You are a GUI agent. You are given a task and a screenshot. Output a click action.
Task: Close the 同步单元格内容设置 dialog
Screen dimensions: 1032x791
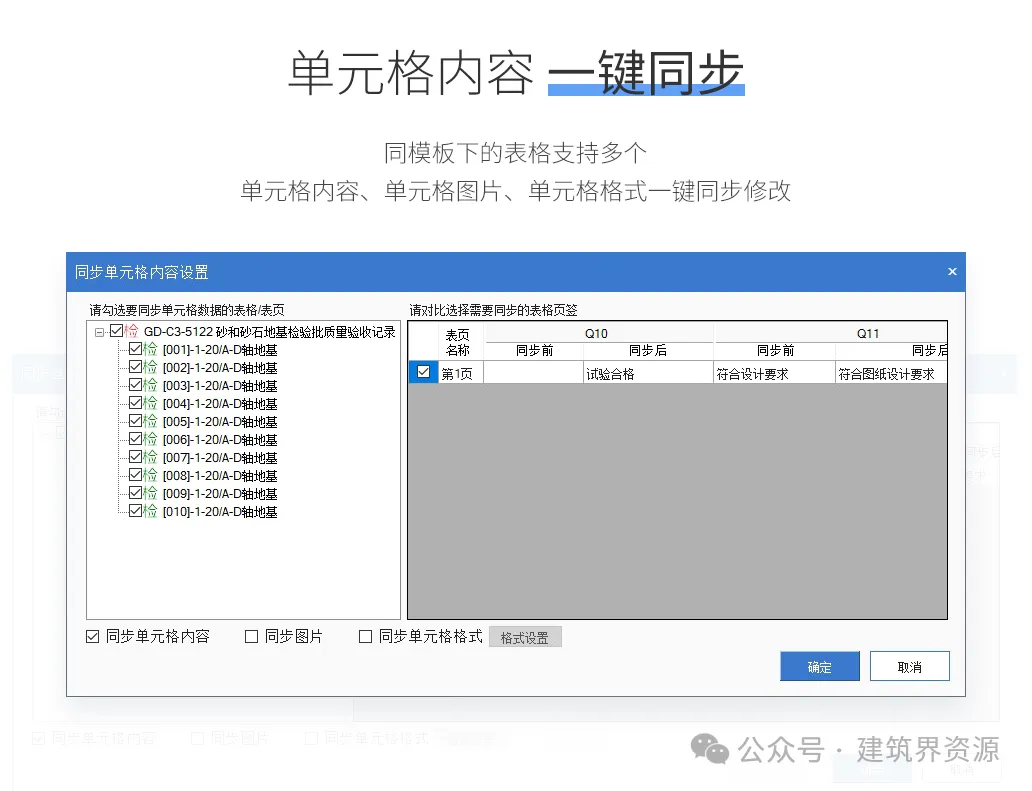pos(952,271)
